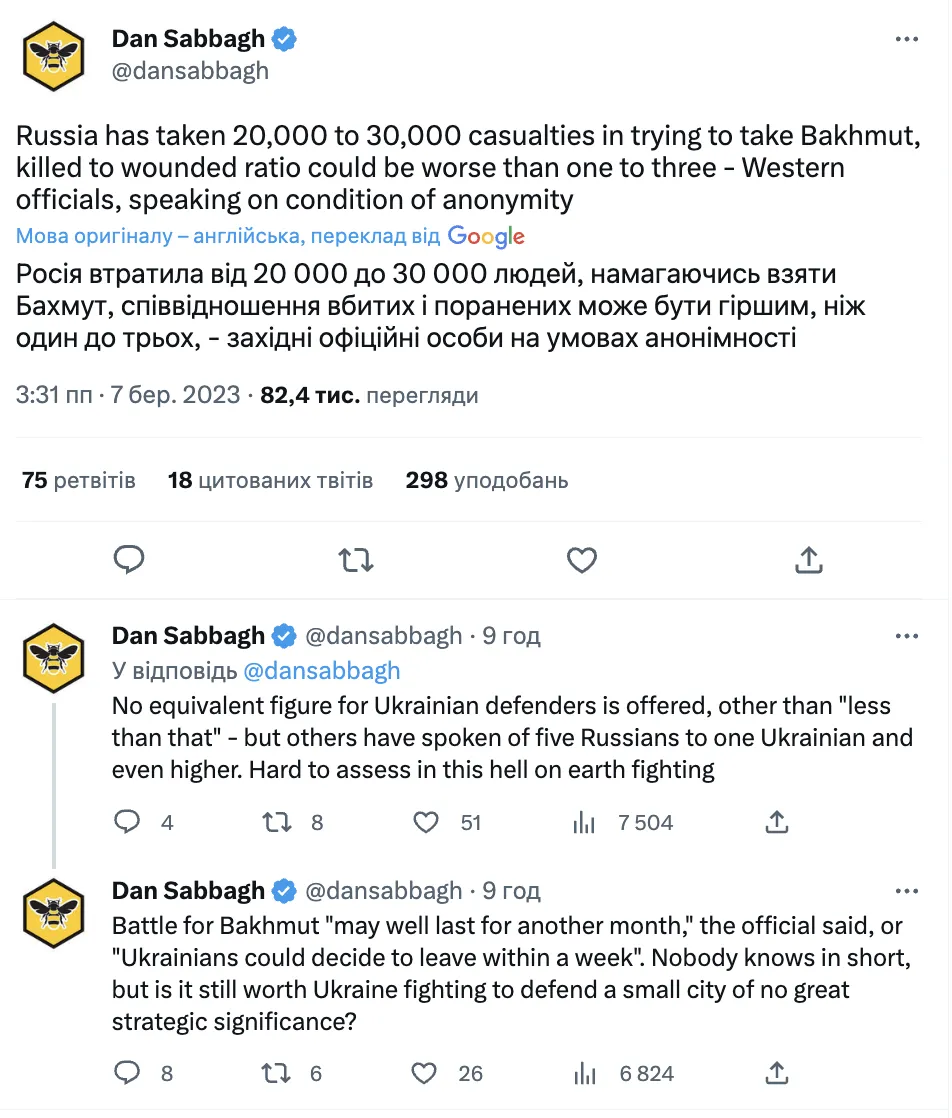Open more options on the Bakhmut battle reply
This screenshot has height=1118, width=952.
point(907,890)
